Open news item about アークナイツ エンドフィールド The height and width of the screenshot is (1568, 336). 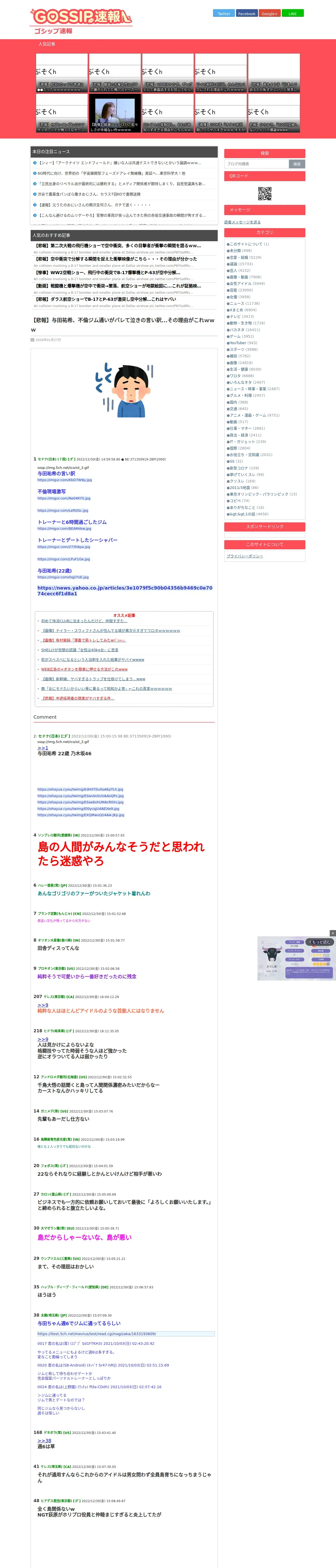tap(120, 163)
